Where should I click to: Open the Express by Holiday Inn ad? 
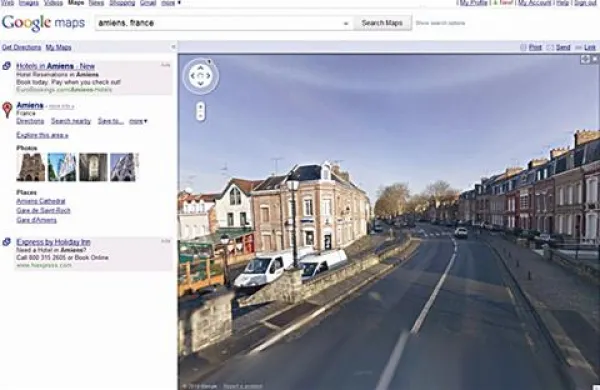point(54,242)
